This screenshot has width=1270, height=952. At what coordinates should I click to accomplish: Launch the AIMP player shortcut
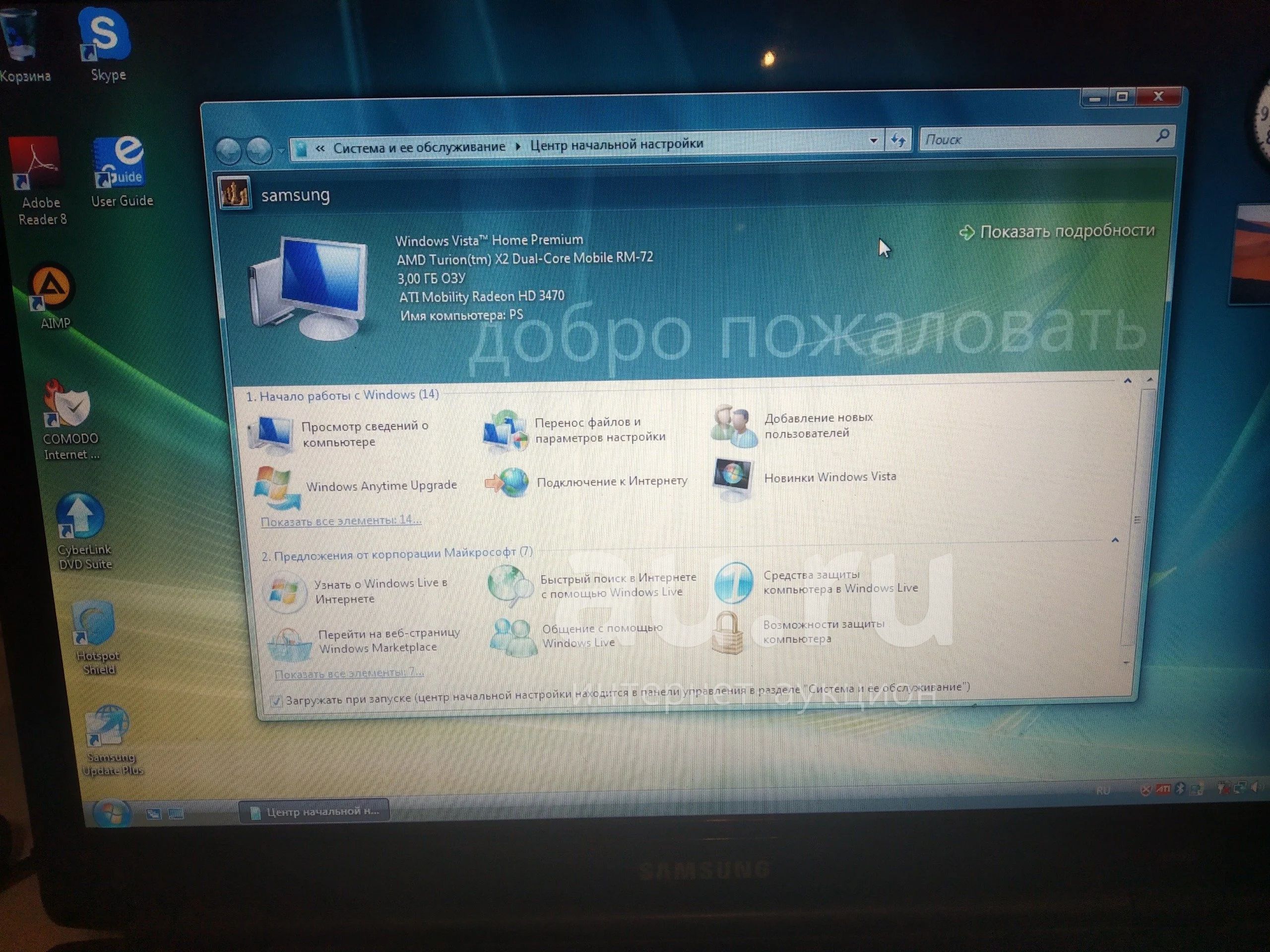click(x=53, y=296)
